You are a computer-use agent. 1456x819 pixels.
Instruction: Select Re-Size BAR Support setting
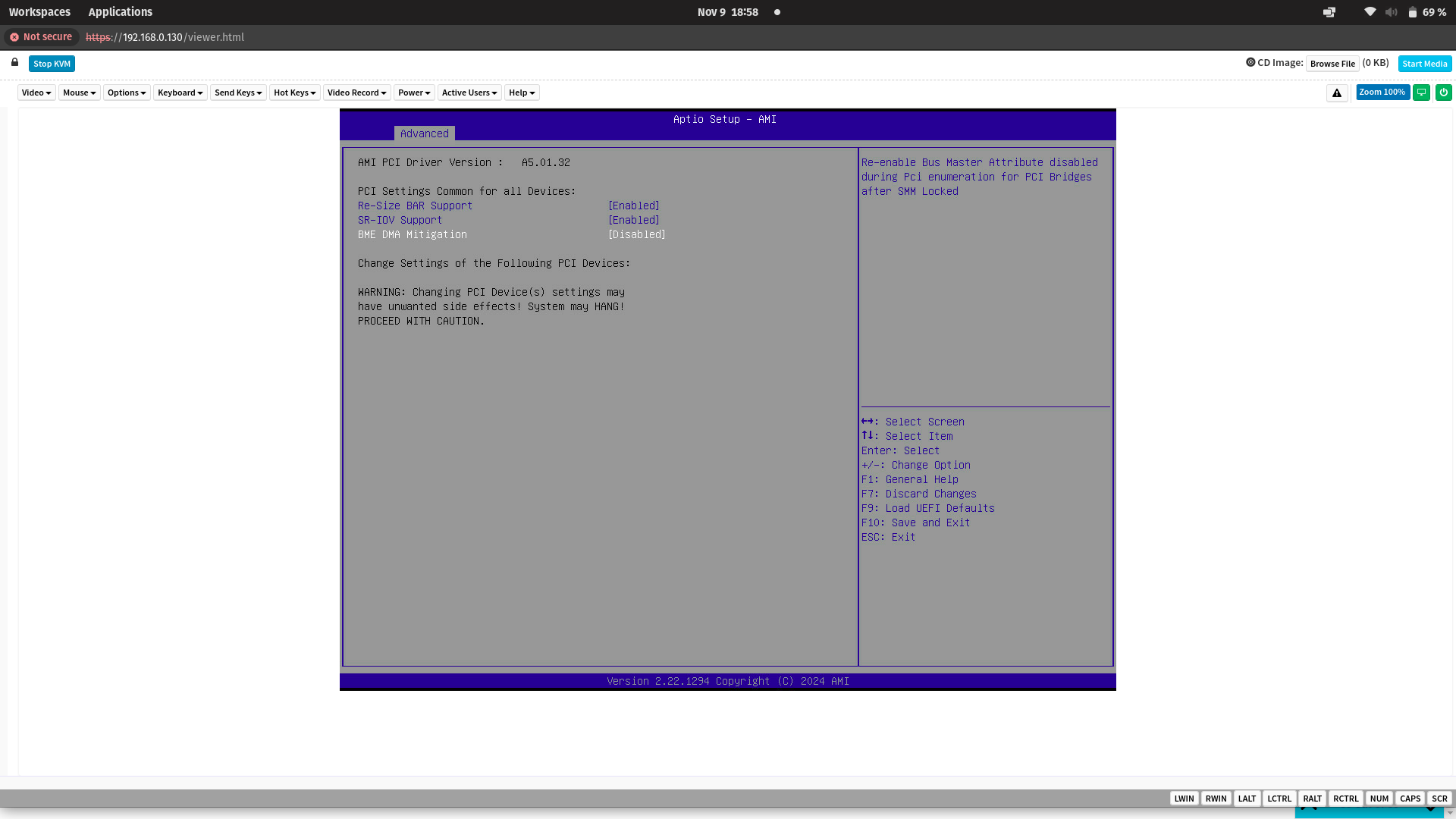point(416,206)
